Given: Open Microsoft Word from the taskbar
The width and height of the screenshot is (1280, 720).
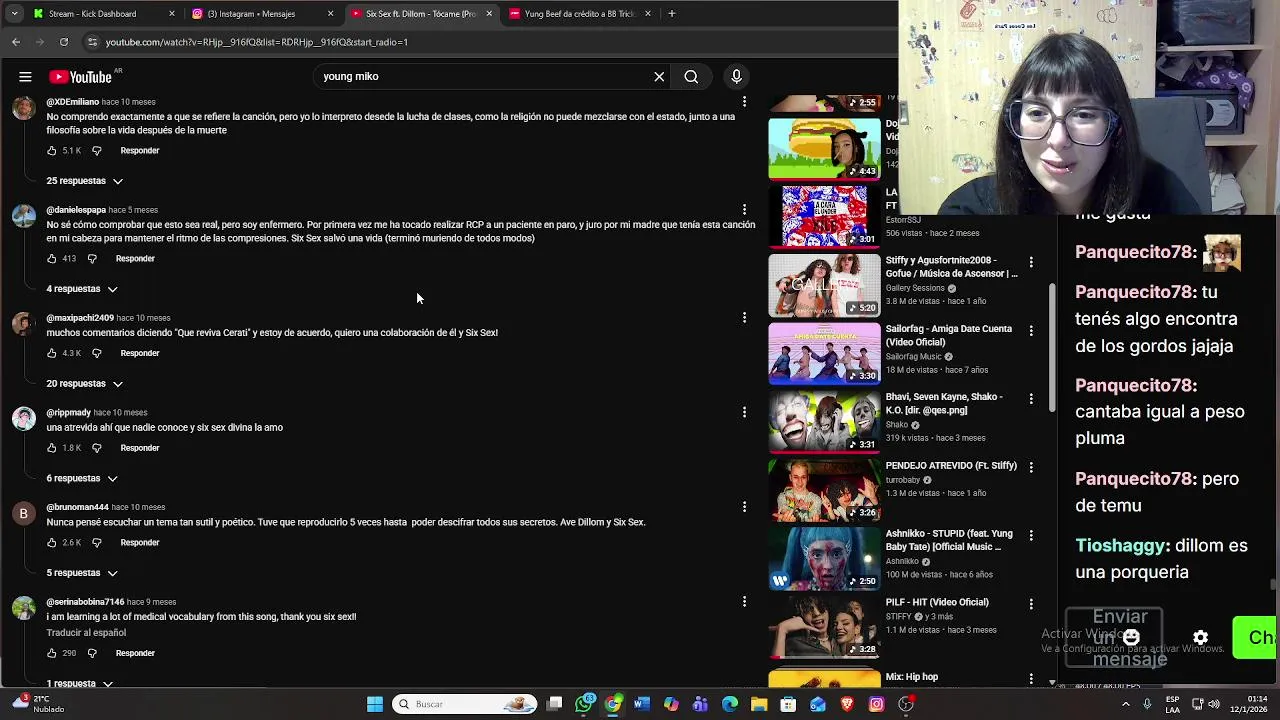Looking at the screenshot, I should 642,704.
